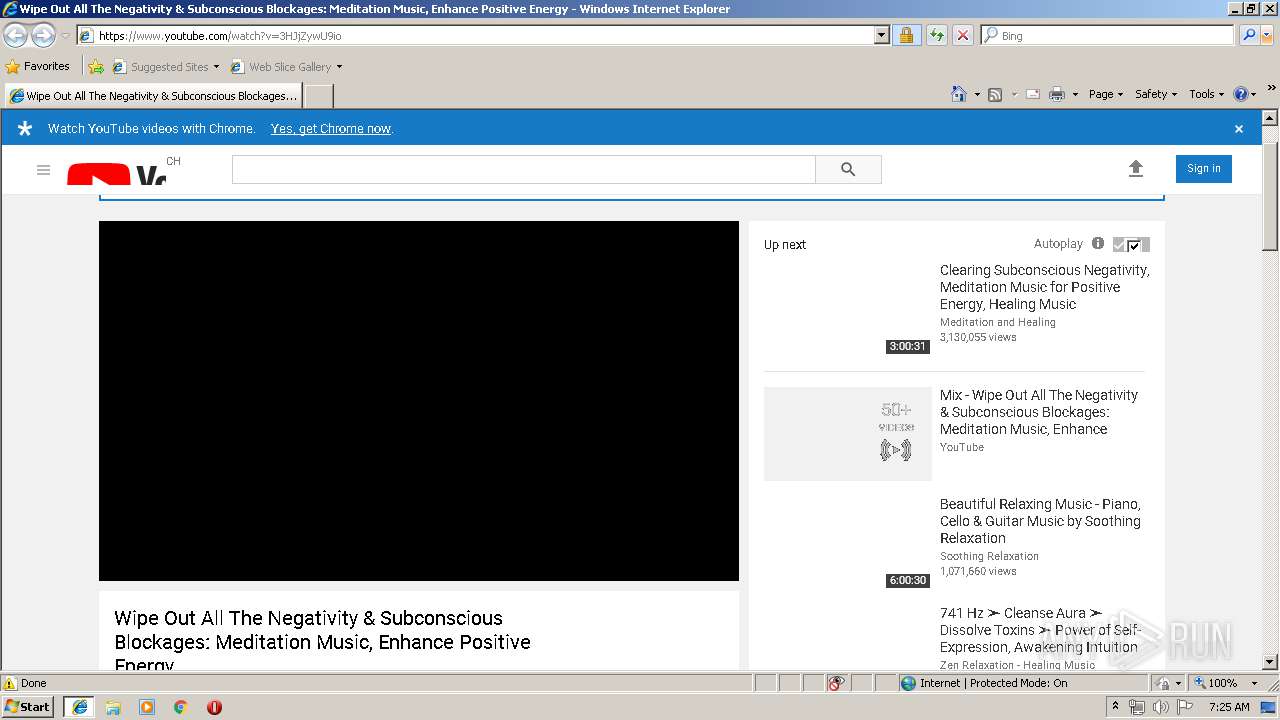Expand the Home button dropdown arrow
This screenshot has width=1280, height=720.
click(977, 95)
